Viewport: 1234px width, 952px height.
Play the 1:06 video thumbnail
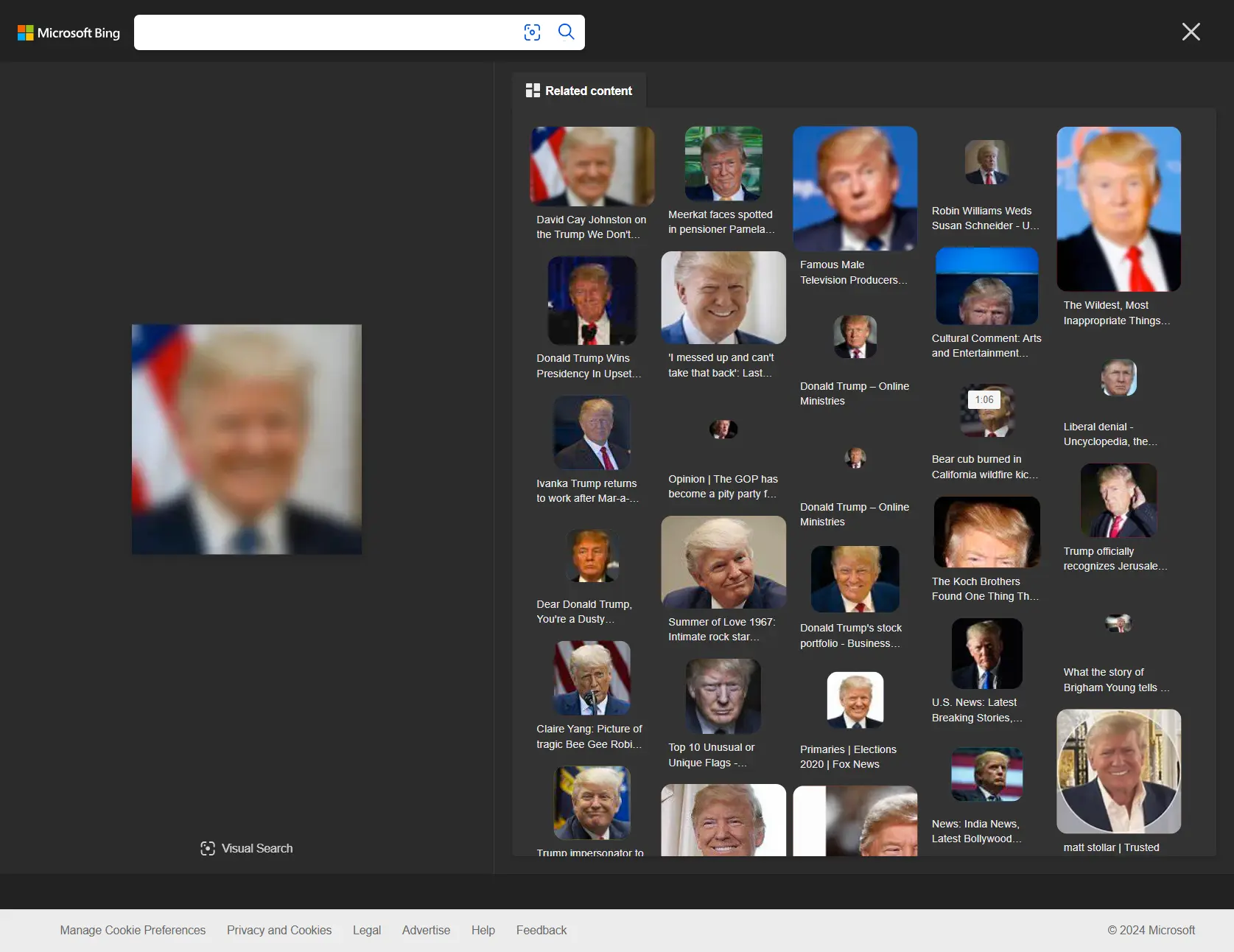(986, 410)
